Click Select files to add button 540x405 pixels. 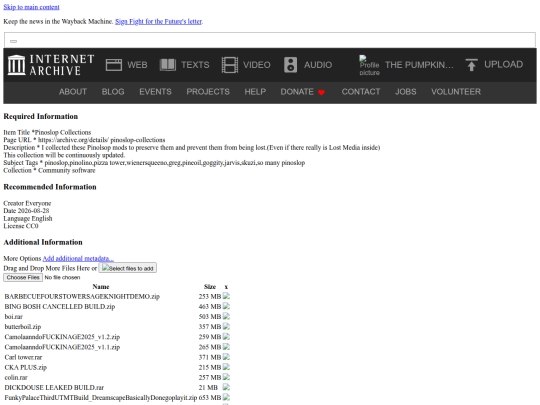128,268
